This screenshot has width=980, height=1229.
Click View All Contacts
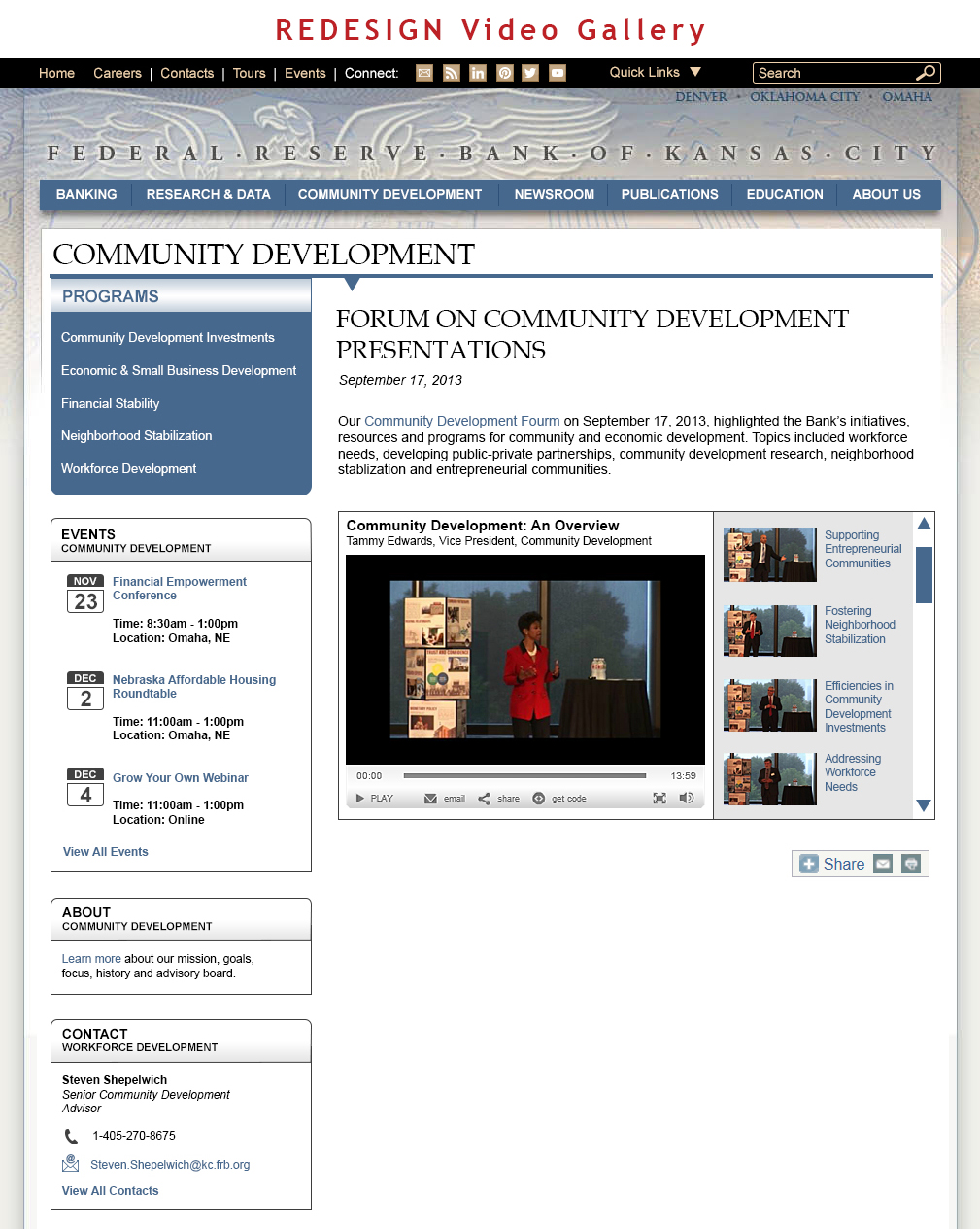click(111, 1191)
